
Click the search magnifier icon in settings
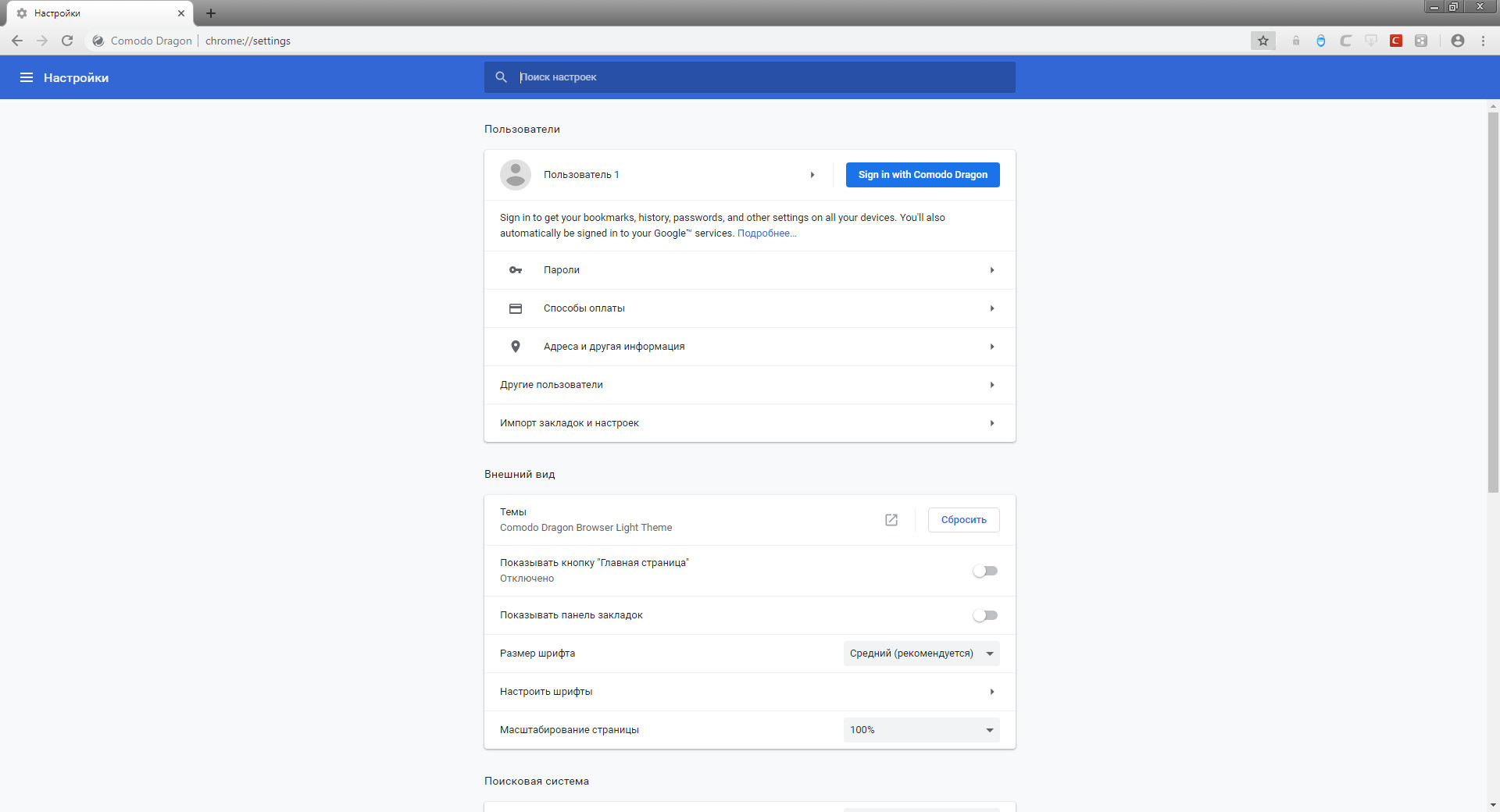(x=502, y=77)
